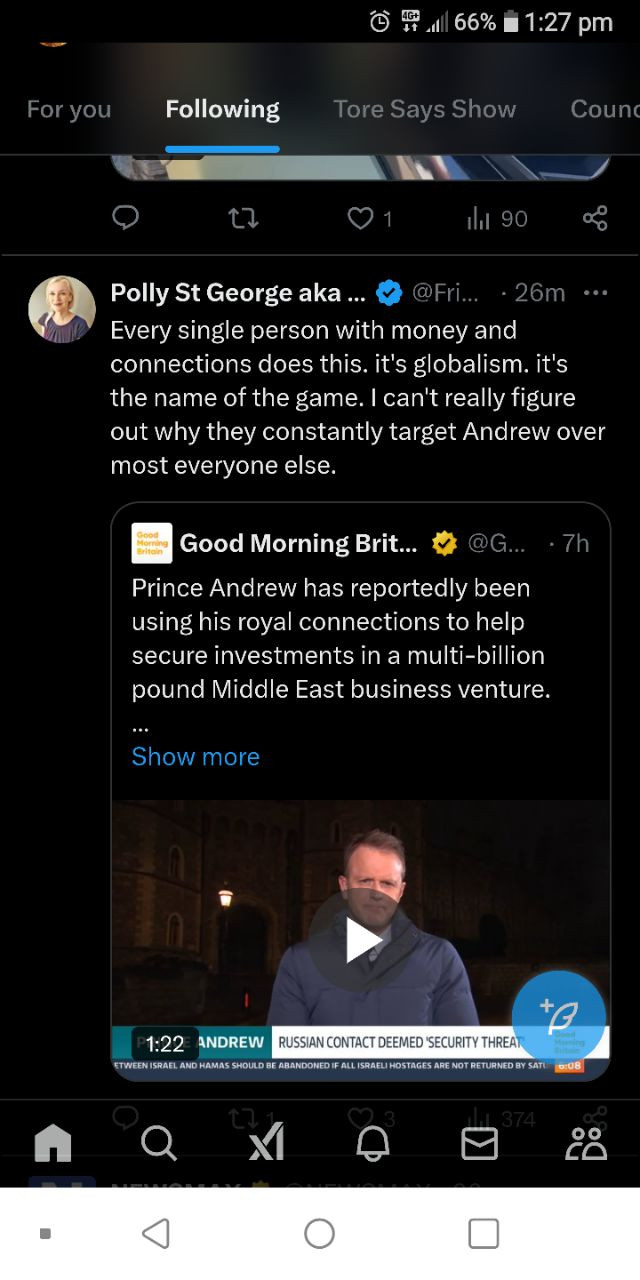Tap the floating compose post button

[558, 1017]
